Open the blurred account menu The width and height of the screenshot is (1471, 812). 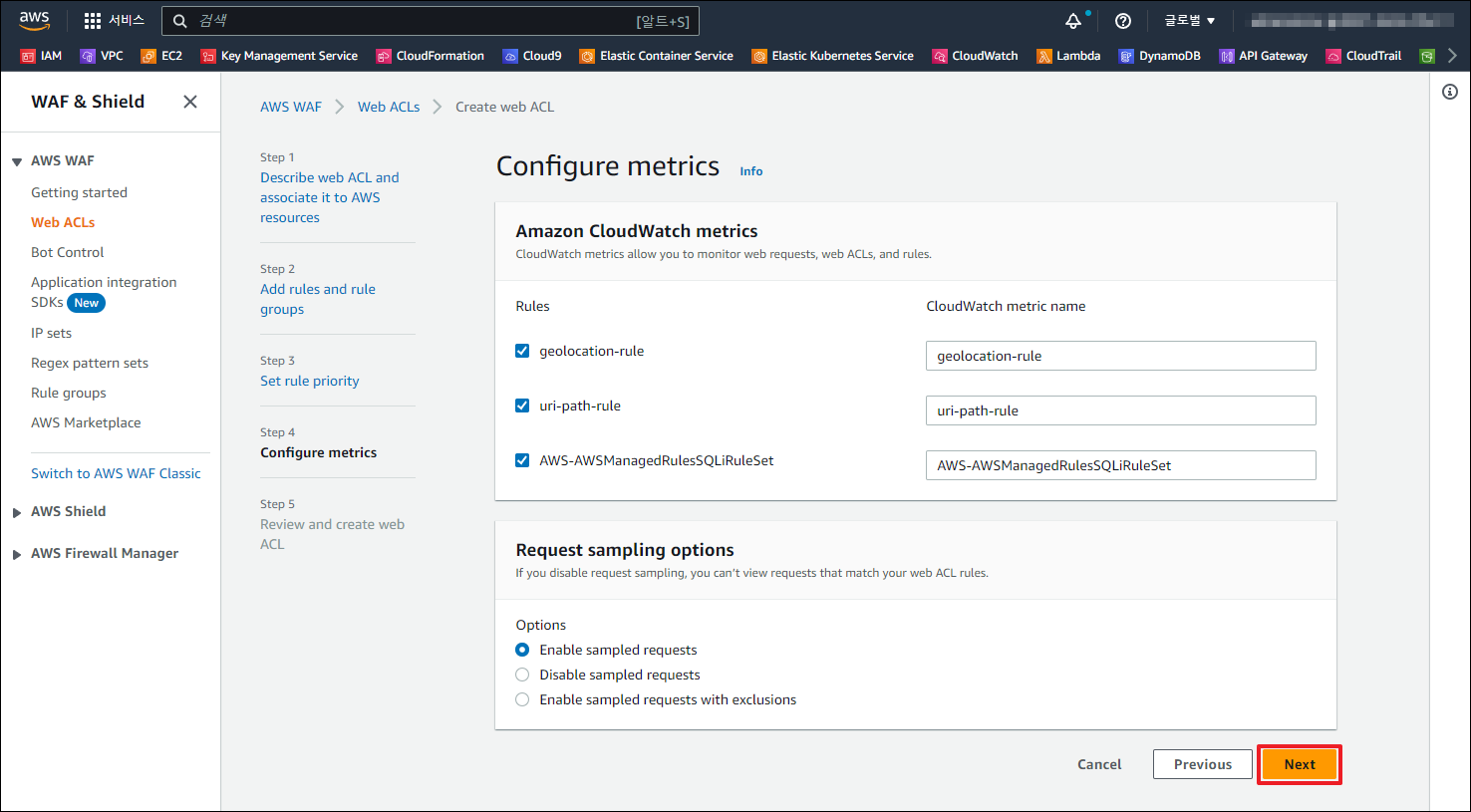click(1352, 21)
